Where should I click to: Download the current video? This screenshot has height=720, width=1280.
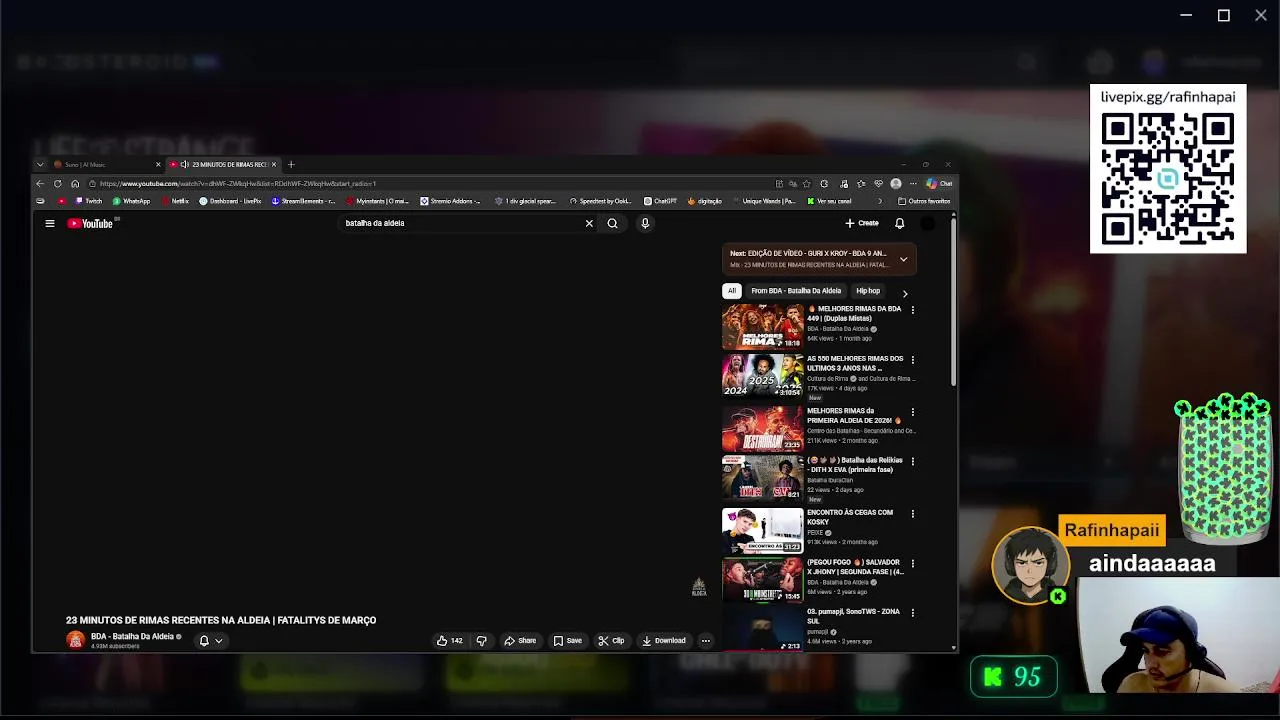coord(664,641)
